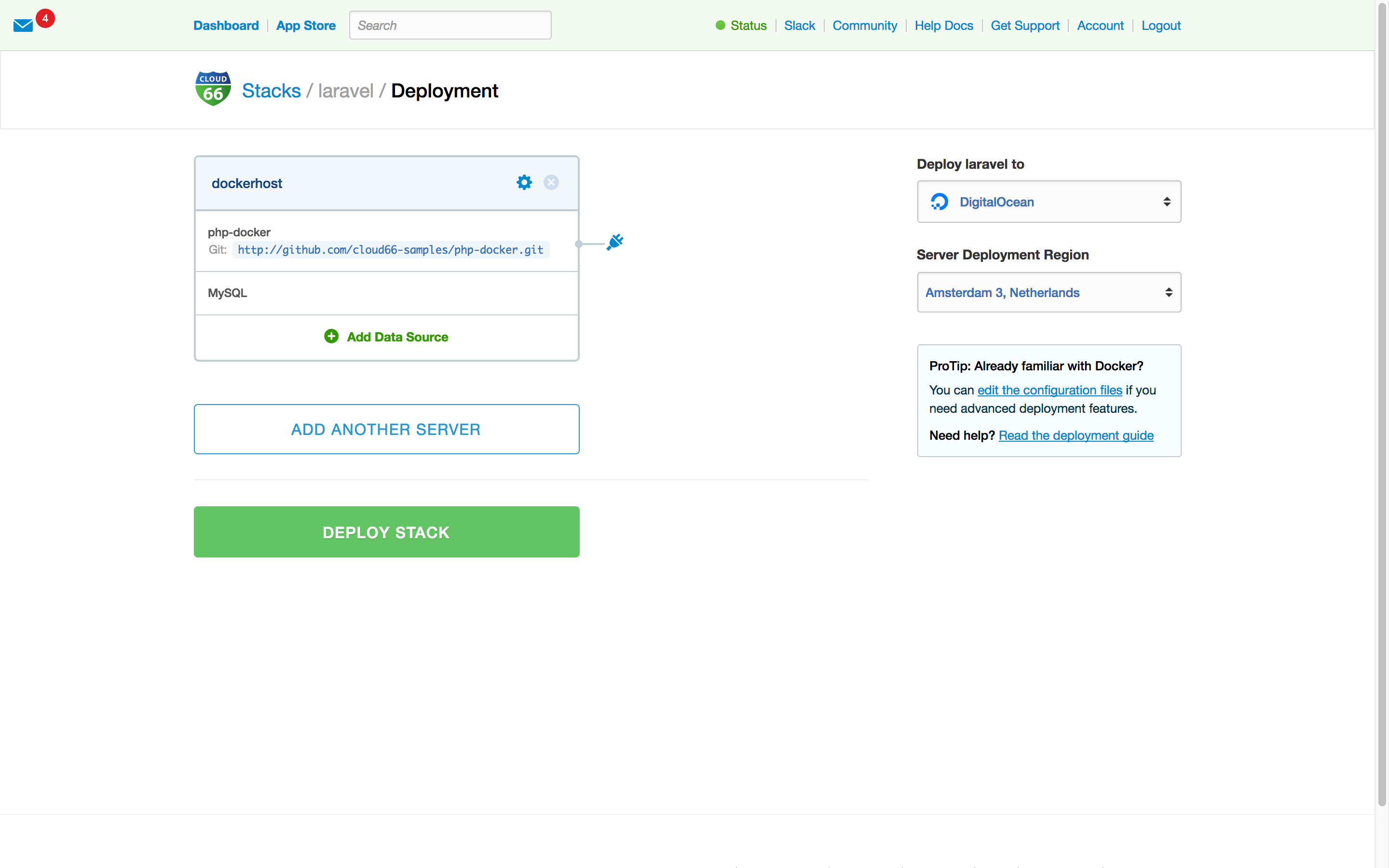Open the mail notifications envelope icon
The height and width of the screenshot is (868, 1389).
point(23,25)
